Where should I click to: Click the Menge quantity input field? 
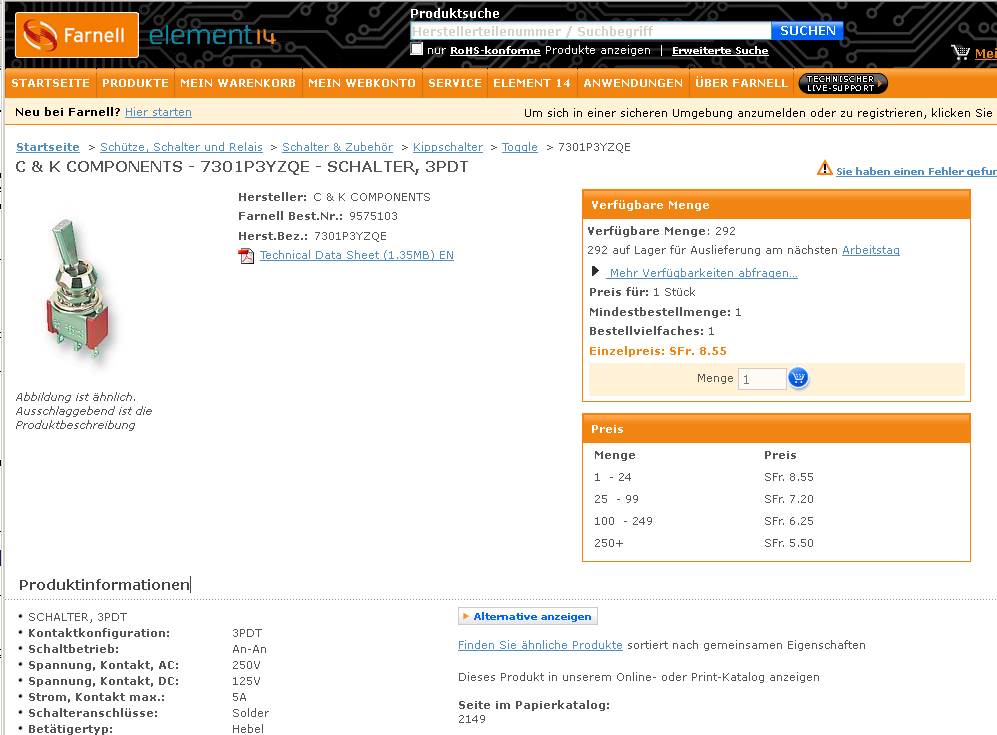(x=762, y=379)
